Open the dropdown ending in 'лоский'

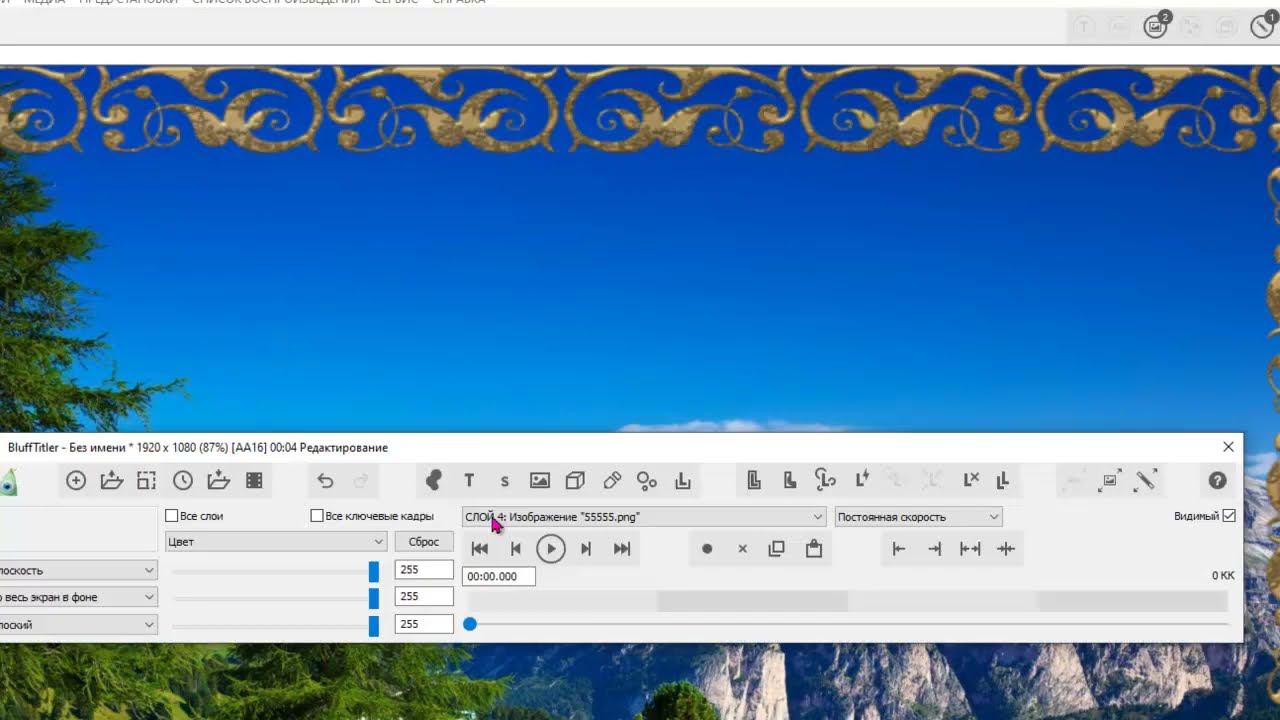tap(78, 625)
